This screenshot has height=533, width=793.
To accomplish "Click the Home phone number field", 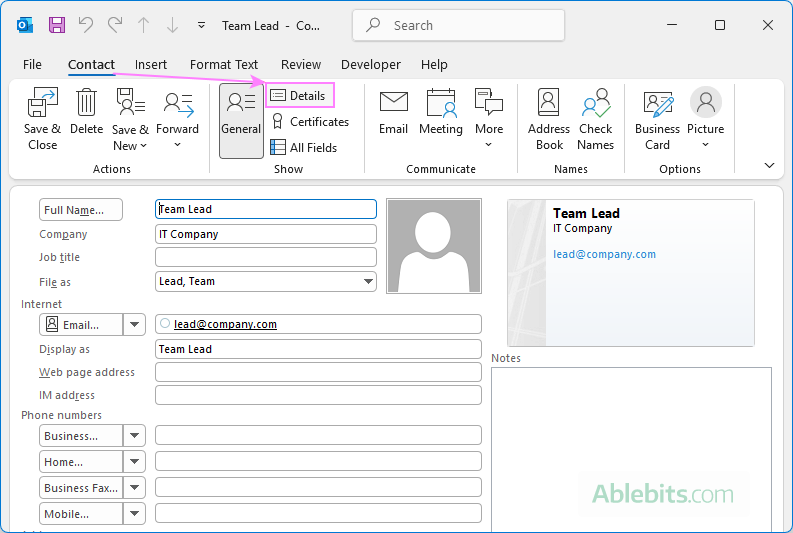I will click(x=318, y=461).
